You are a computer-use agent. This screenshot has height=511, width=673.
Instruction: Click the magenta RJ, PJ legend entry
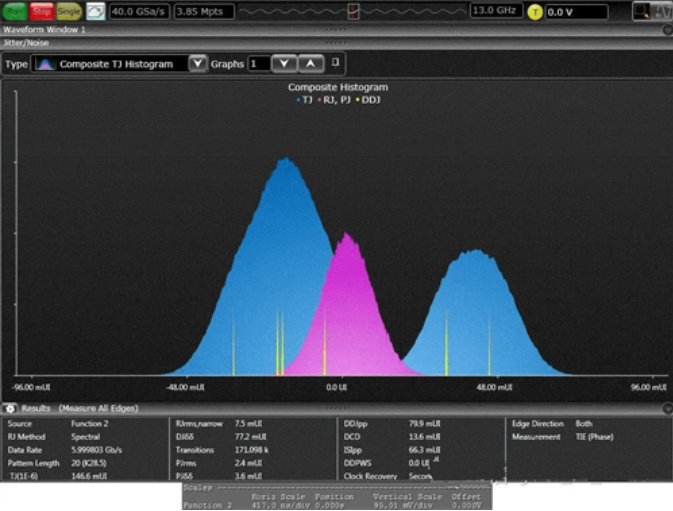[x=334, y=100]
